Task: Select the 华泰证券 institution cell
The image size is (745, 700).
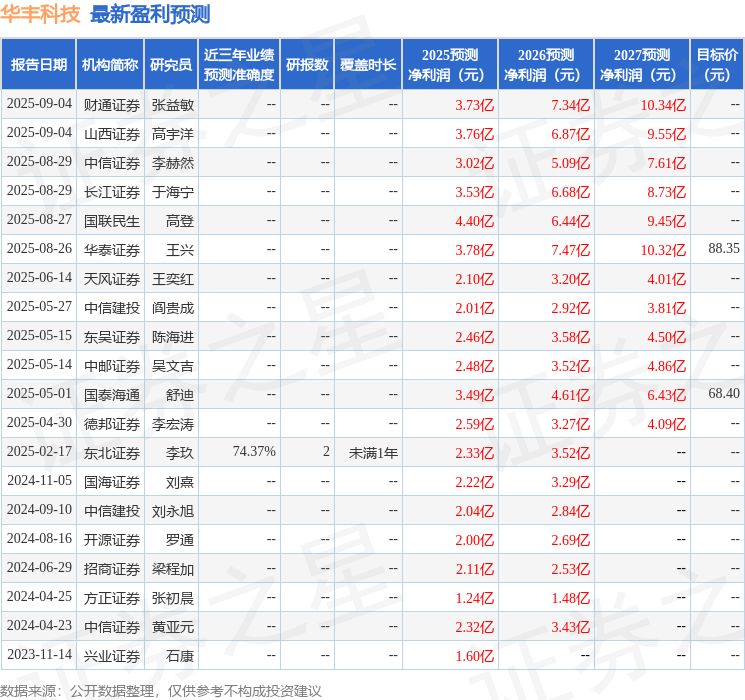Action: tap(112, 250)
